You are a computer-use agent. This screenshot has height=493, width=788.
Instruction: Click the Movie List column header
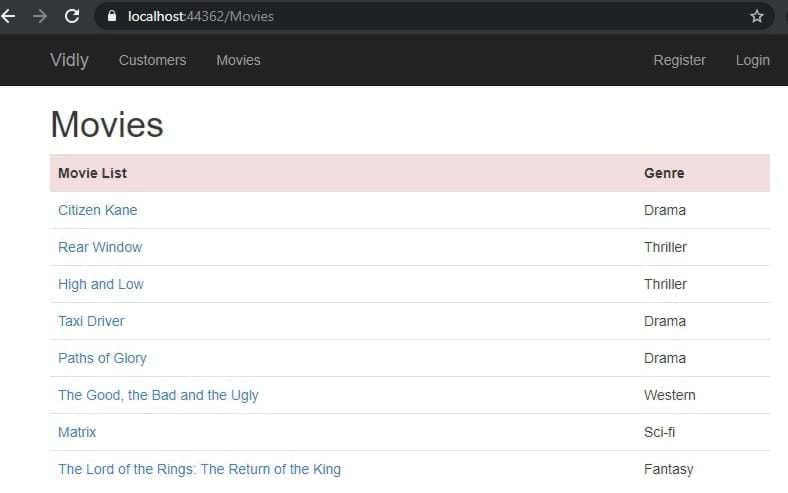pos(92,173)
